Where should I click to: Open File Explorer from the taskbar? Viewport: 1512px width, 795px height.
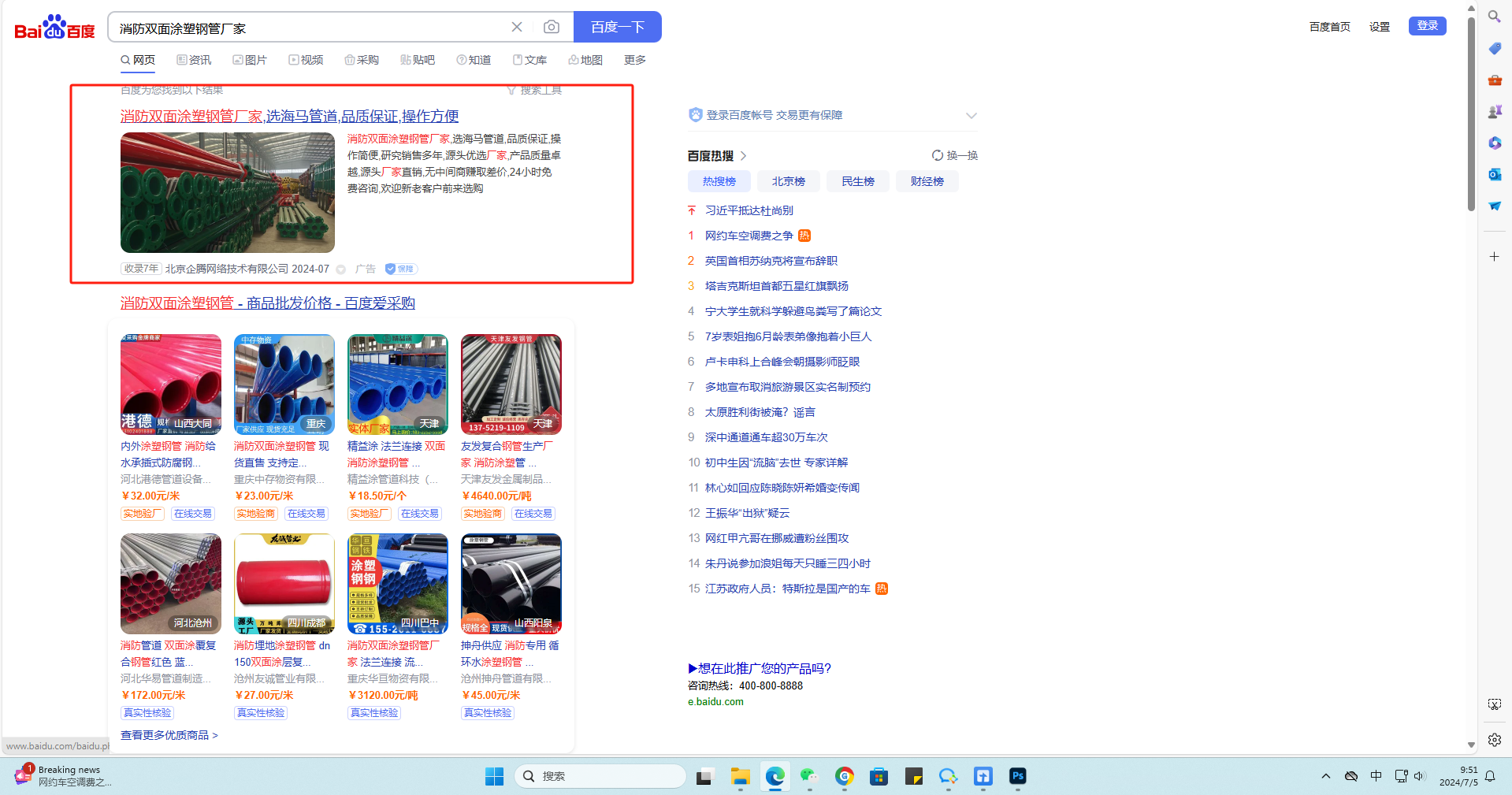click(740, 776)
